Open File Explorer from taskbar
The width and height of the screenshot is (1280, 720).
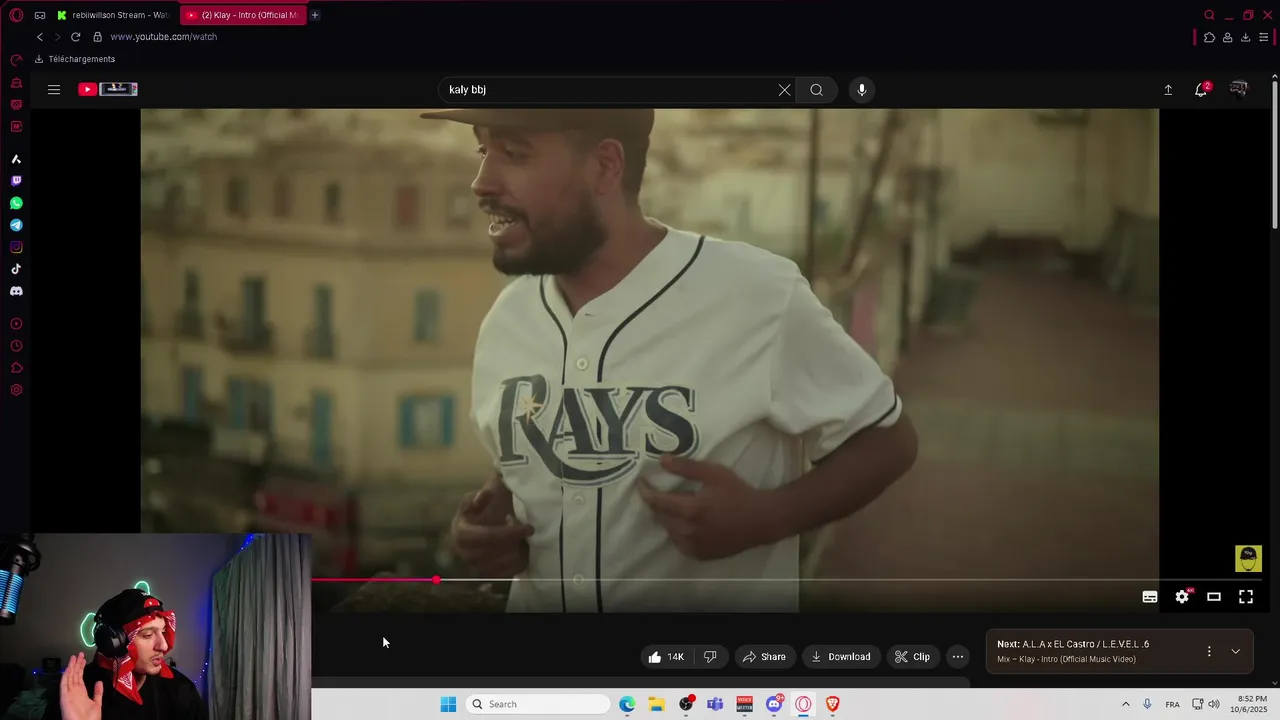pyautogui.click(x=656, y=704)
